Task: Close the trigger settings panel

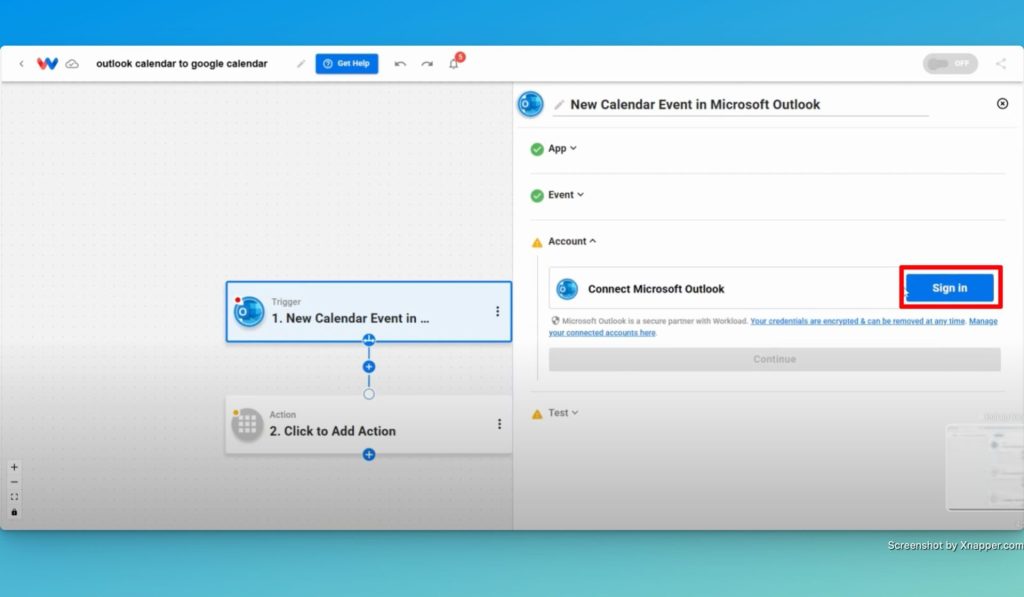Action: coord(1002,103)
